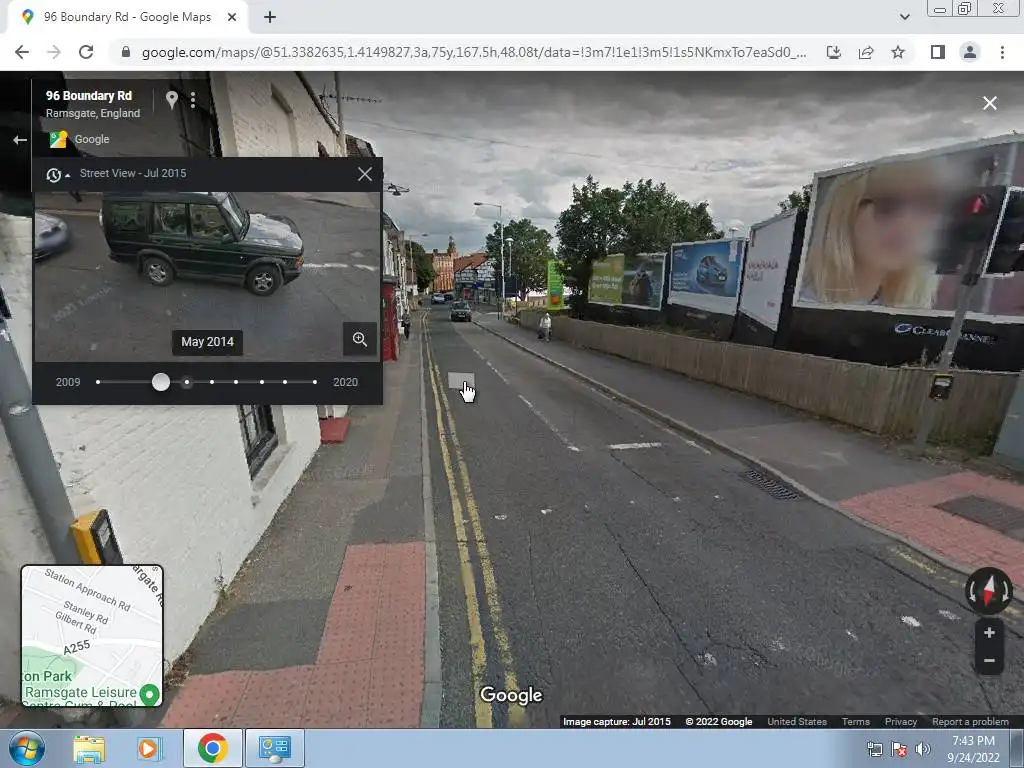This screenshot has height=768, width=1024.
Task: Zoom in with the plus button
Action: coord(989,632)
